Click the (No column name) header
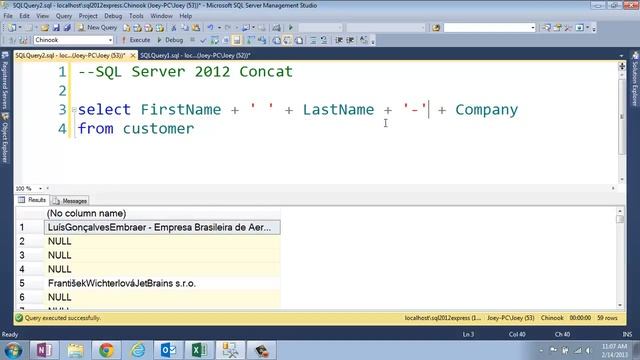This screenshot has height=360, width=640. point(162,213)
